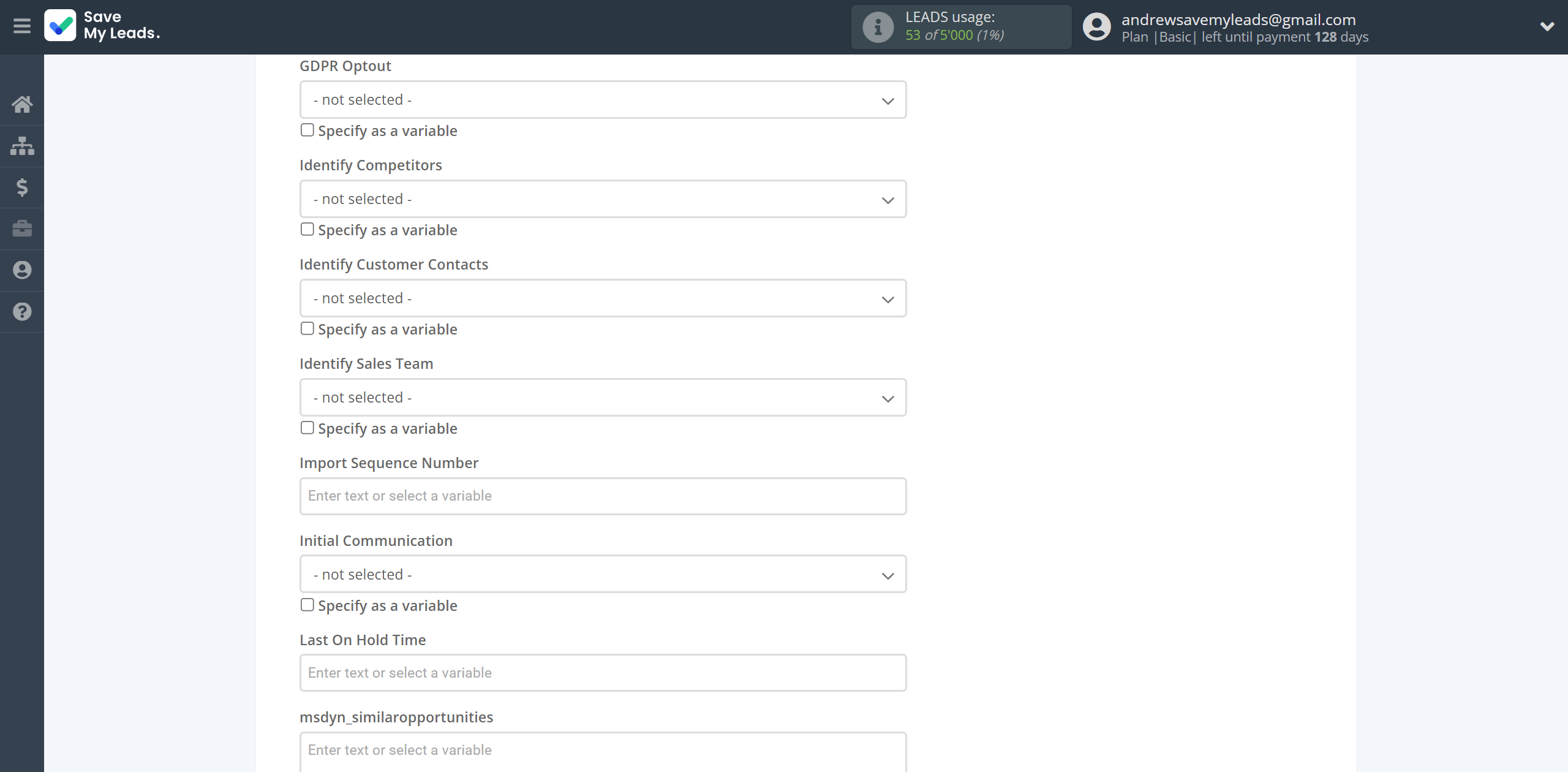The image size is (1568, 772).
Task: Open the Identify Customer Contacts dropdown
Action: coord(603,298)
